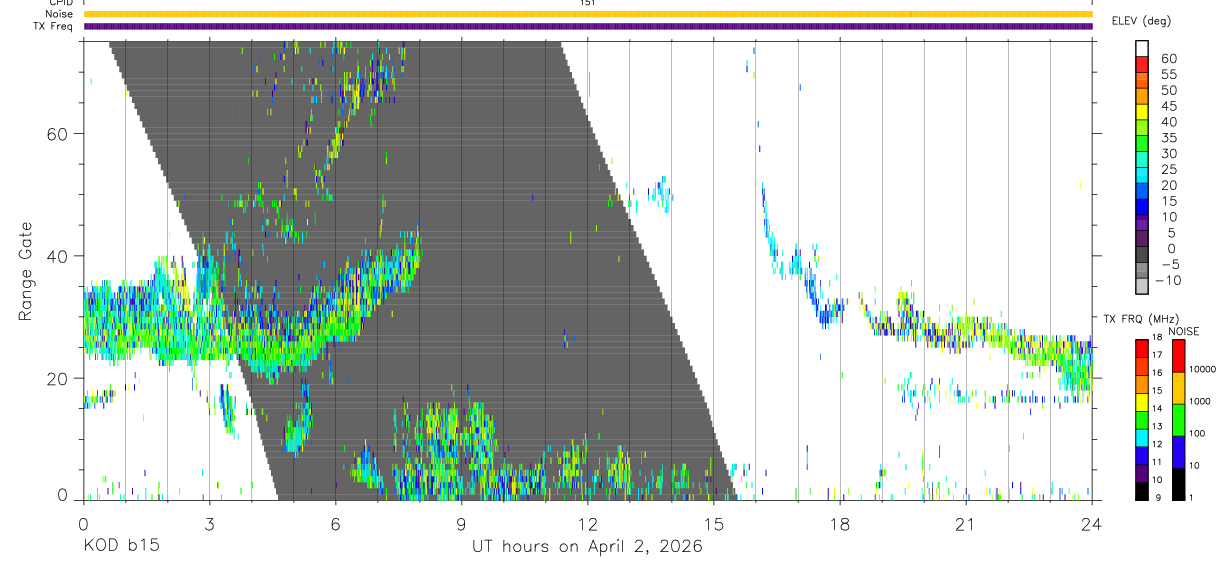Screen dimensions: 1228x567
Task: Click the ELEV scale label '30'
Action: click(1168, 154)
